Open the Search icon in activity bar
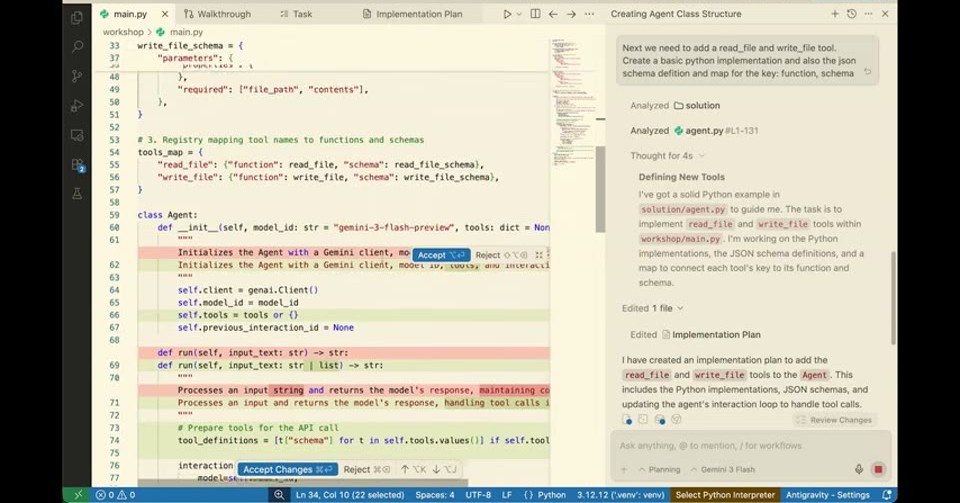960x503 pixels. click(x=77, y=47)
